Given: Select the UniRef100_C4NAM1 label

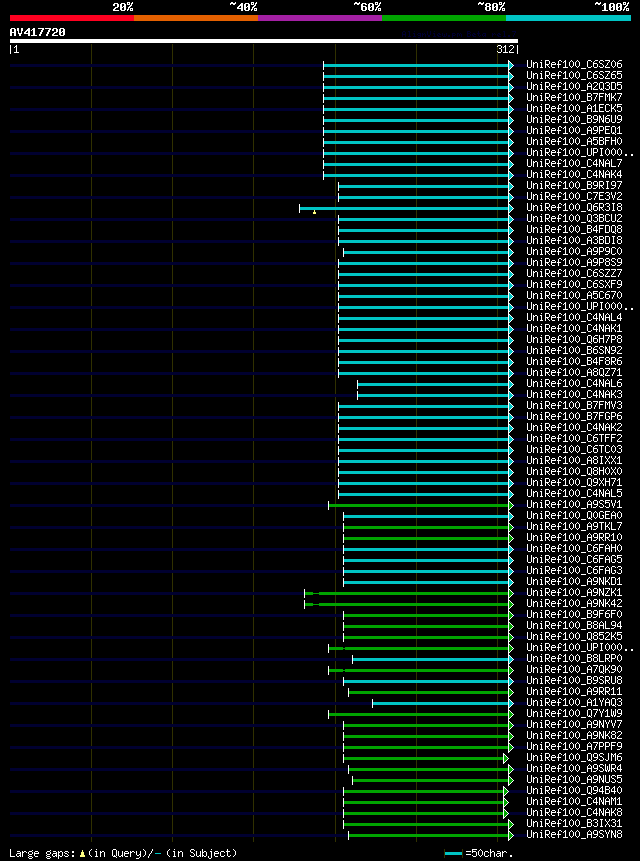Looking at the screenshot, I should click(x=574, y=801).
